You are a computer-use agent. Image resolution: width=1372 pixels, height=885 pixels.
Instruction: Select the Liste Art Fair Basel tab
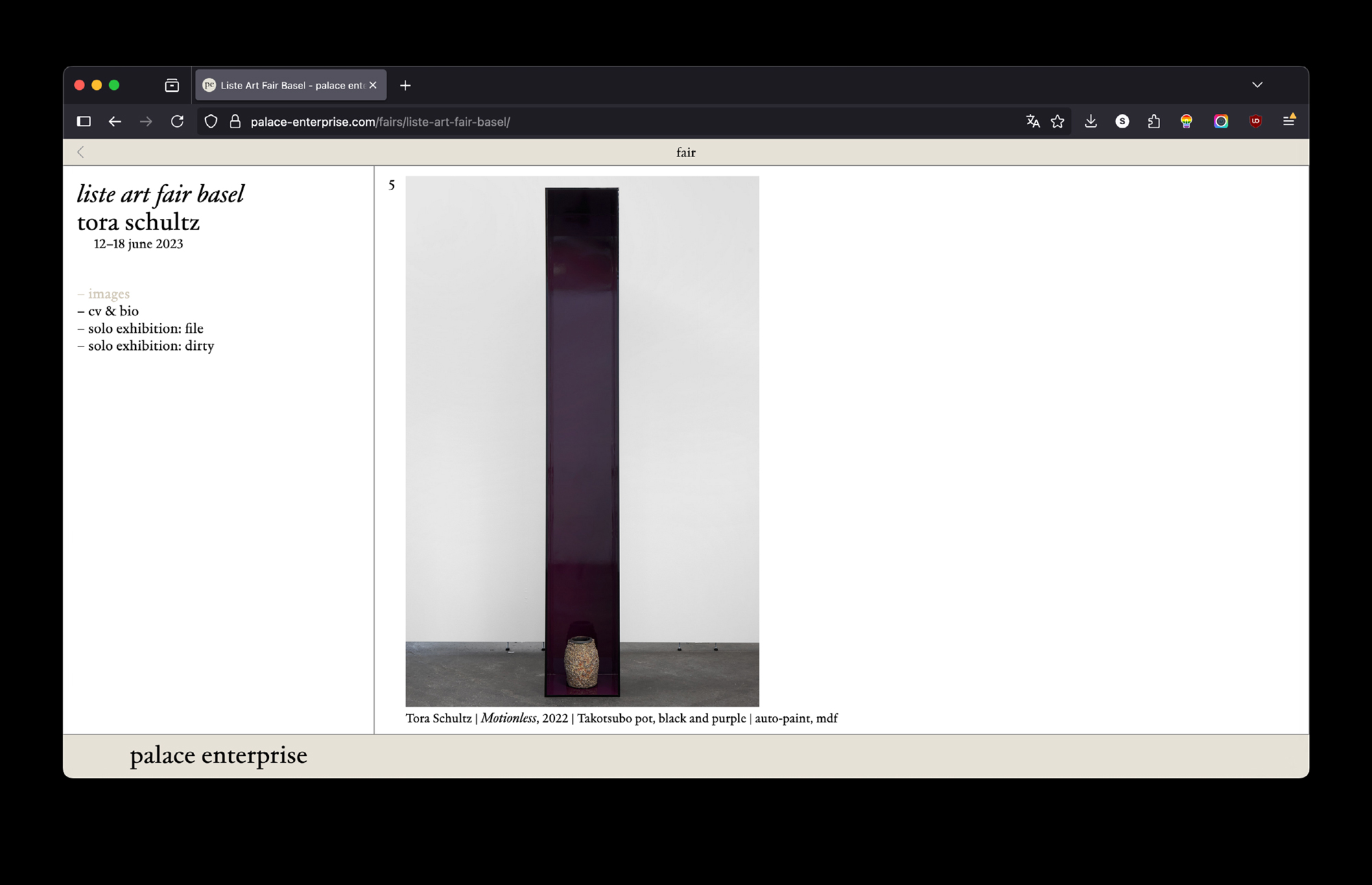[x=291, y=85]
